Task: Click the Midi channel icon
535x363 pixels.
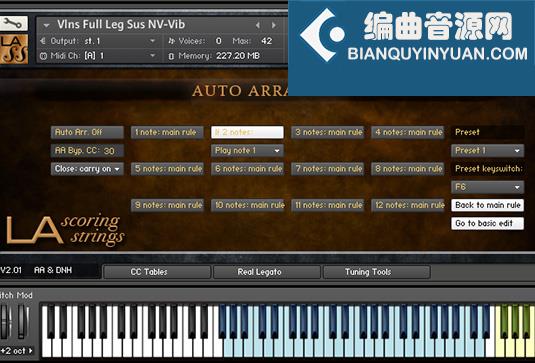Action: click(43, 56)
